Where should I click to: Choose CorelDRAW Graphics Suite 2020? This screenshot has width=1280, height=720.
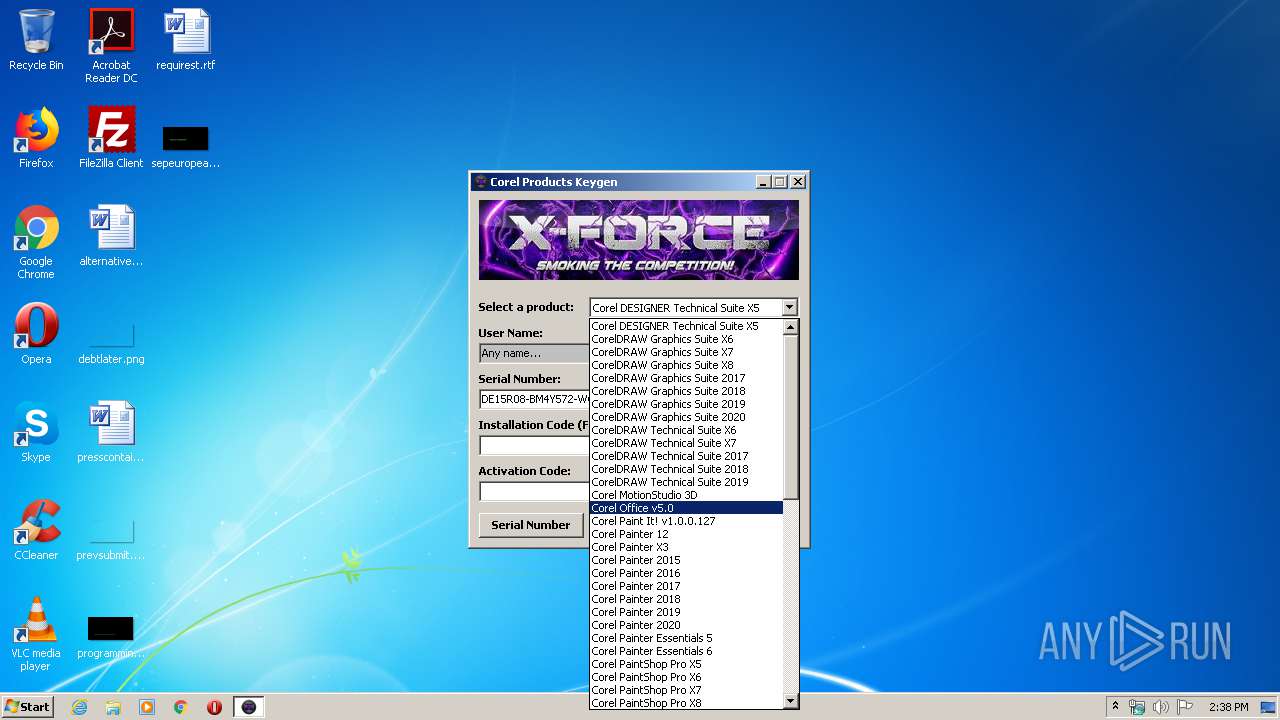coord(686,417)
